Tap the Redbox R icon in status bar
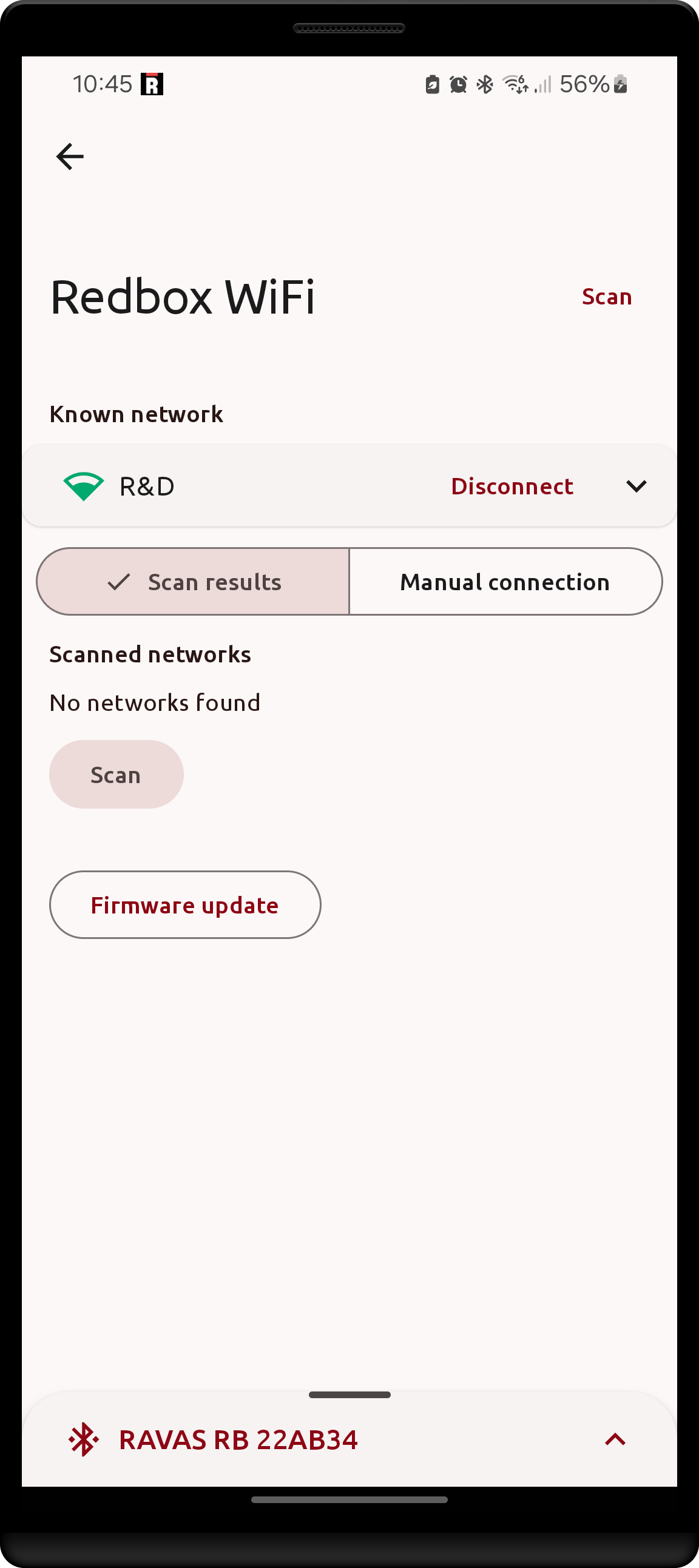Image resolution: width=699 pixels, height=1568 pixels. tap(152, 84)
